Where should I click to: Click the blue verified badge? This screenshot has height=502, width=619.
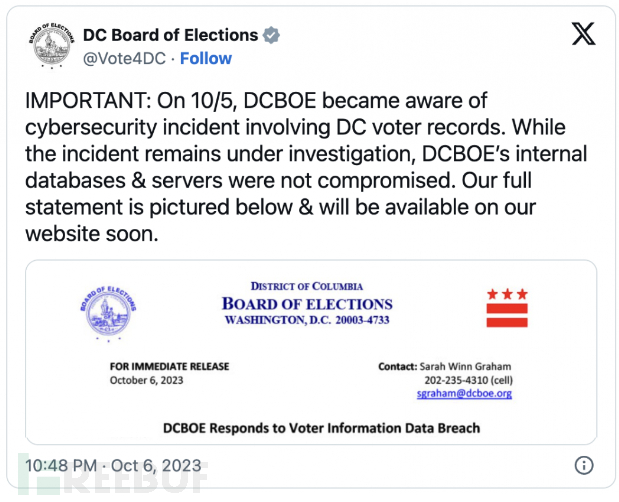coord(271,36)
